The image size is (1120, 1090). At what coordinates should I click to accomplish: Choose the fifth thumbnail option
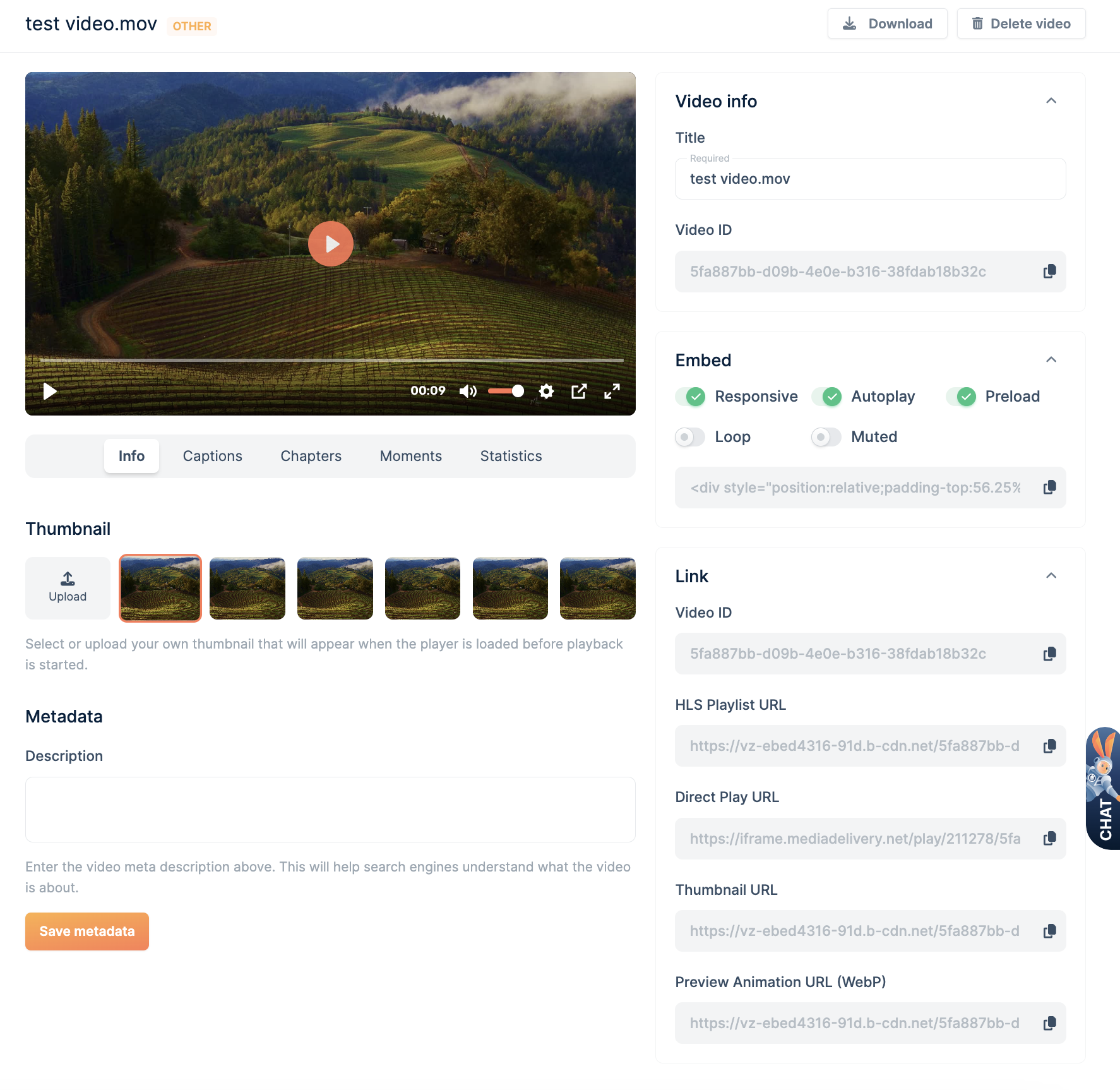click(510, 588)
